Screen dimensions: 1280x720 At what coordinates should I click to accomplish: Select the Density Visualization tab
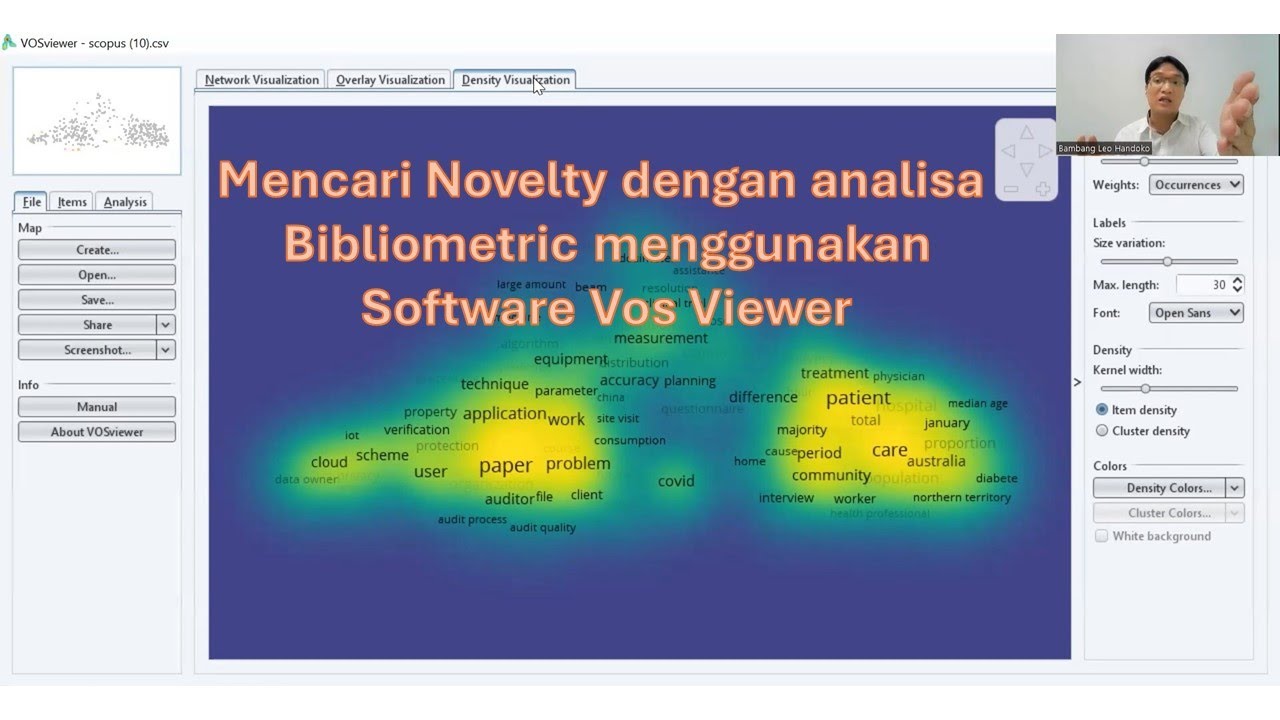click(x=515, y=80)
